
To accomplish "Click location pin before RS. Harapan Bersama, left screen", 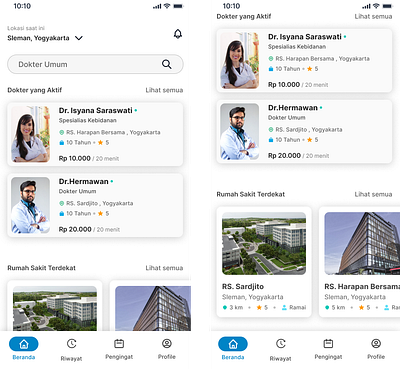I will [x=61, y=132].
